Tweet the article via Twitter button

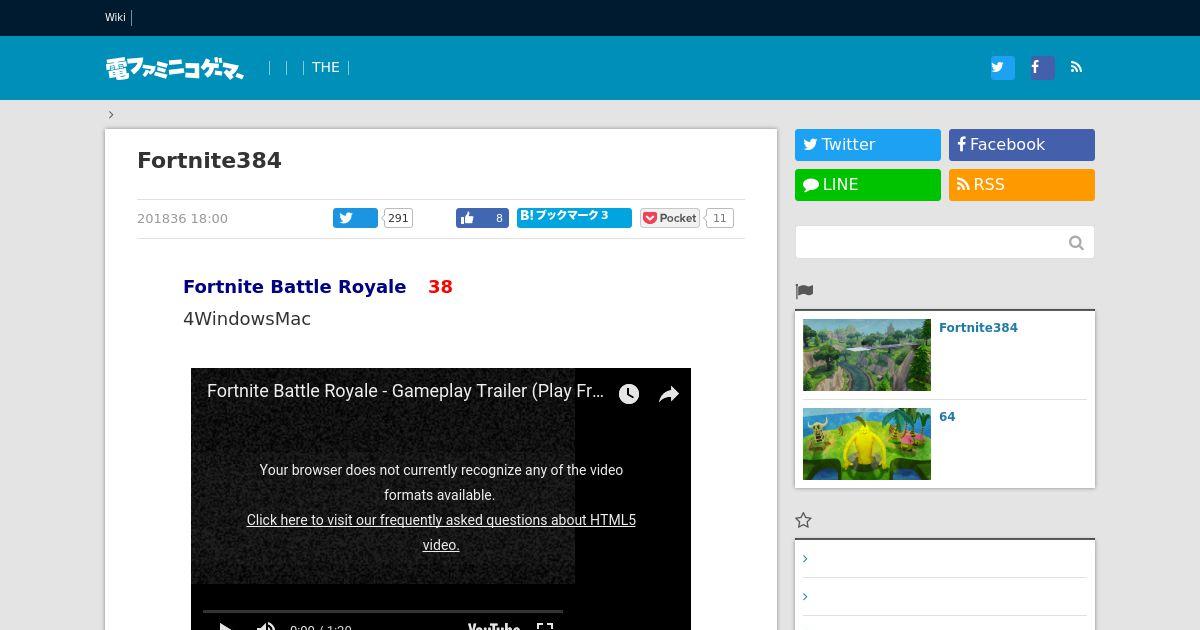[x=355, y=218]
